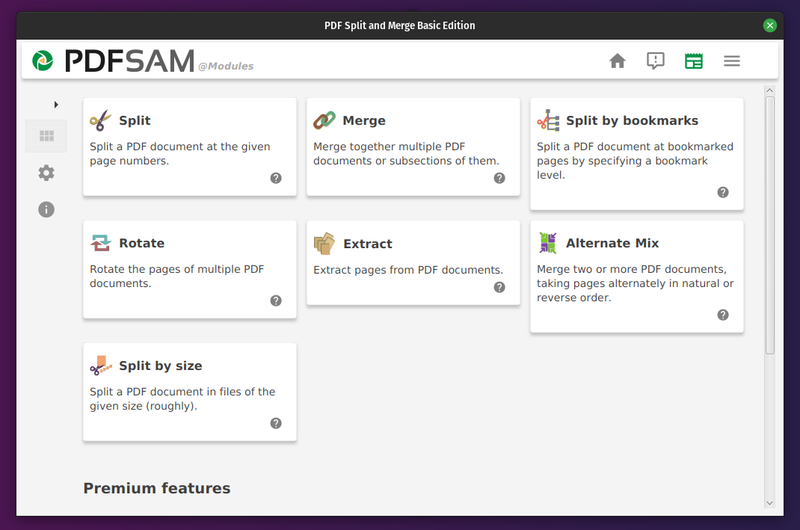Click 'Rotate the pages of multiple PDF' text
This screenshot has height=530, width=800.
point(177,269)
